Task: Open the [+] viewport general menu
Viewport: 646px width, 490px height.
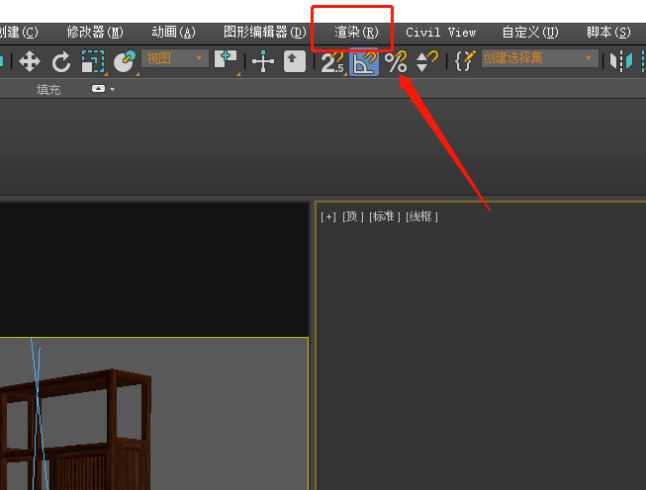Action: tap(328, 216)
